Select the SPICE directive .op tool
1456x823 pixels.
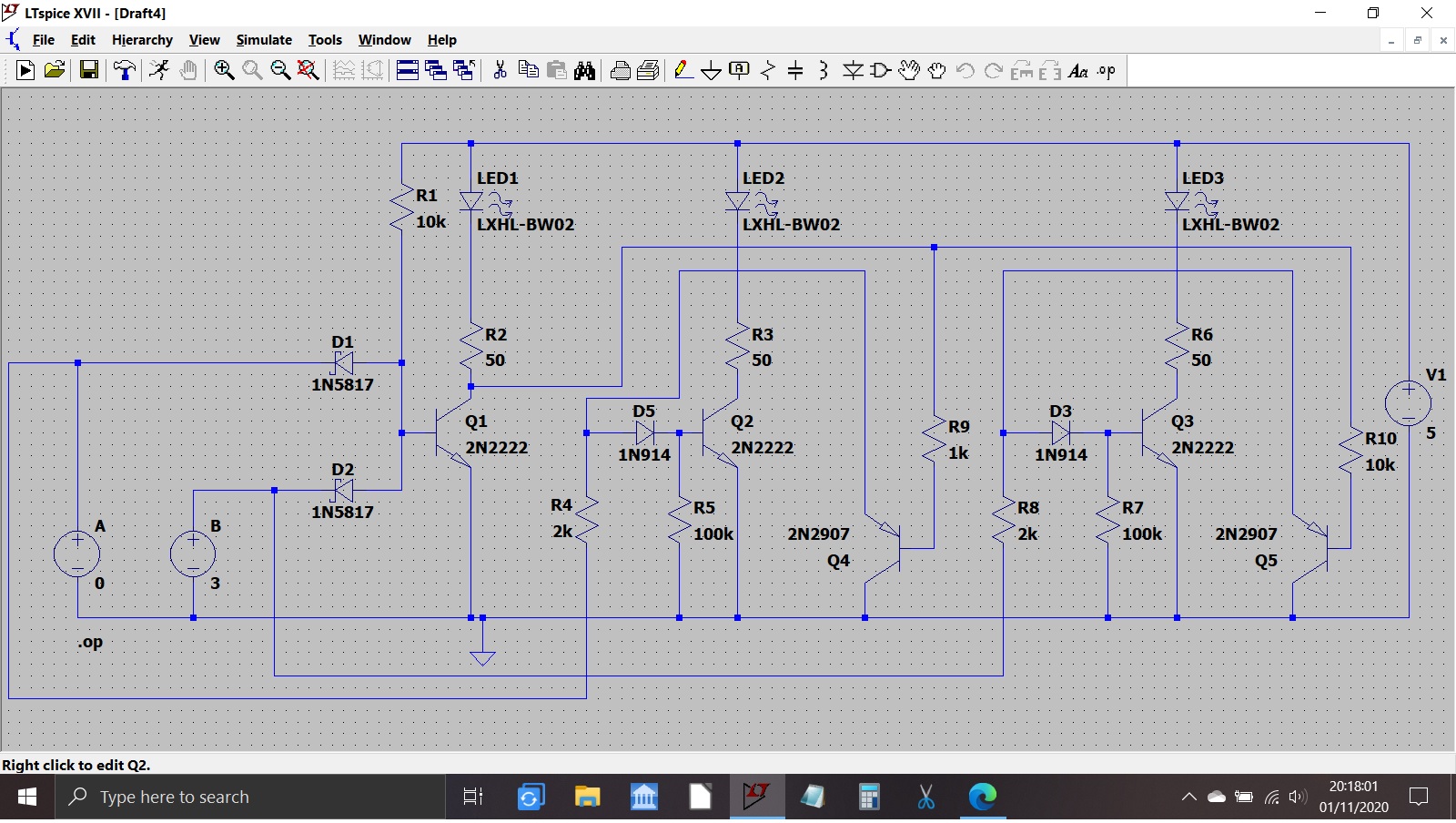[x=1107, y=70]
